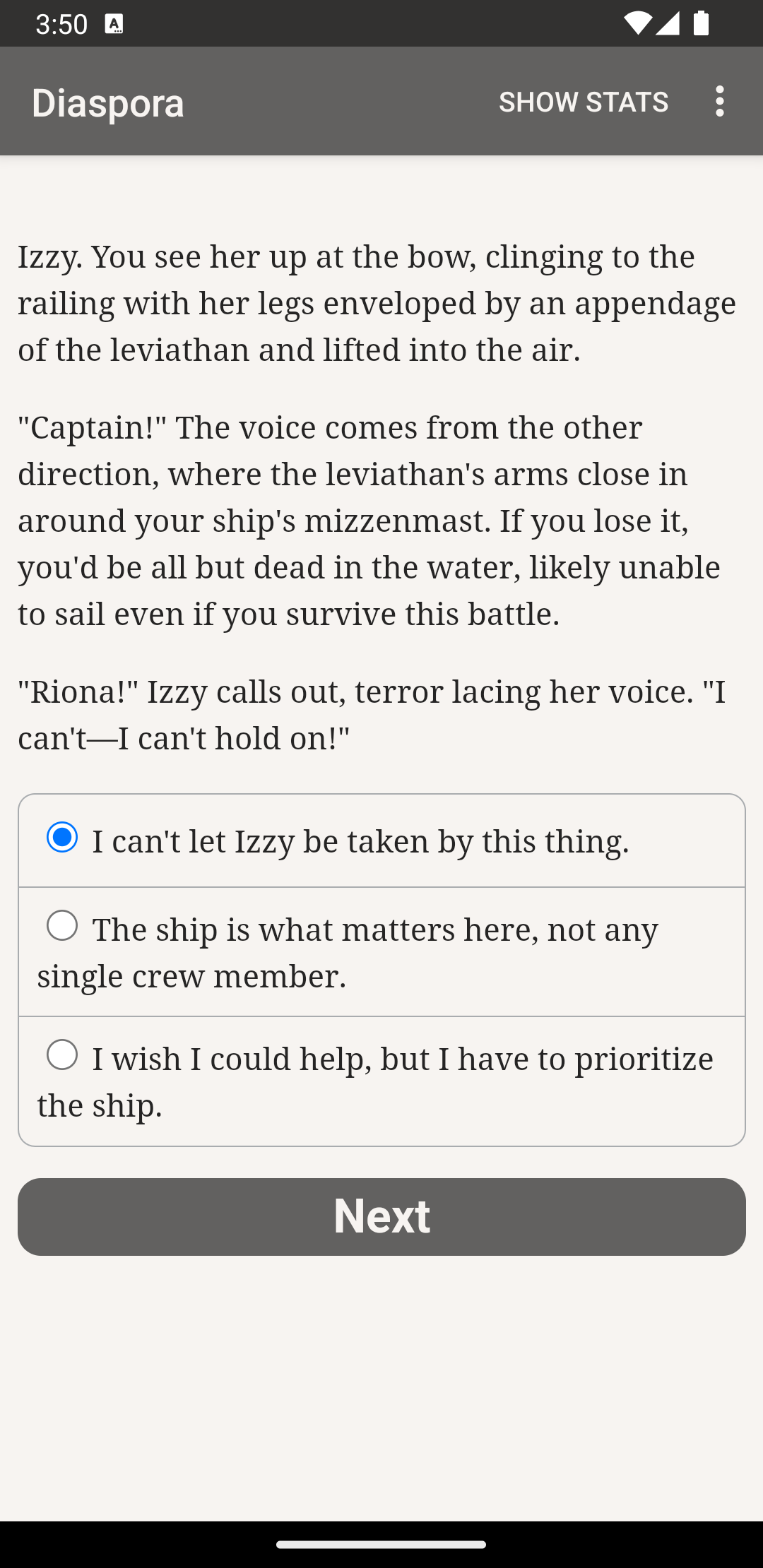Image resolution: width=763 pixels, height=1568 pixels.
Task: Tap the paragraph beginning with 'Izzy. You see her'
Action: 377,303
